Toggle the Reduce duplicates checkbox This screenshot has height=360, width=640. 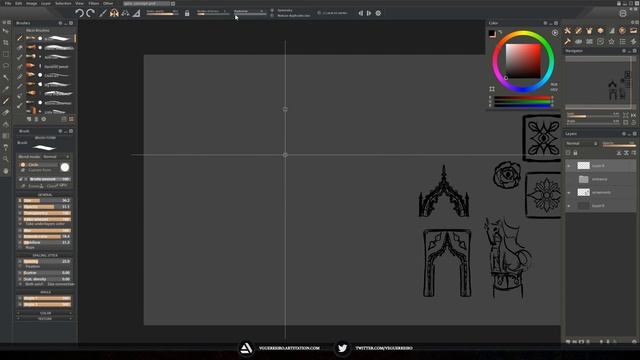pyautogui.click(x=272, y=16)
